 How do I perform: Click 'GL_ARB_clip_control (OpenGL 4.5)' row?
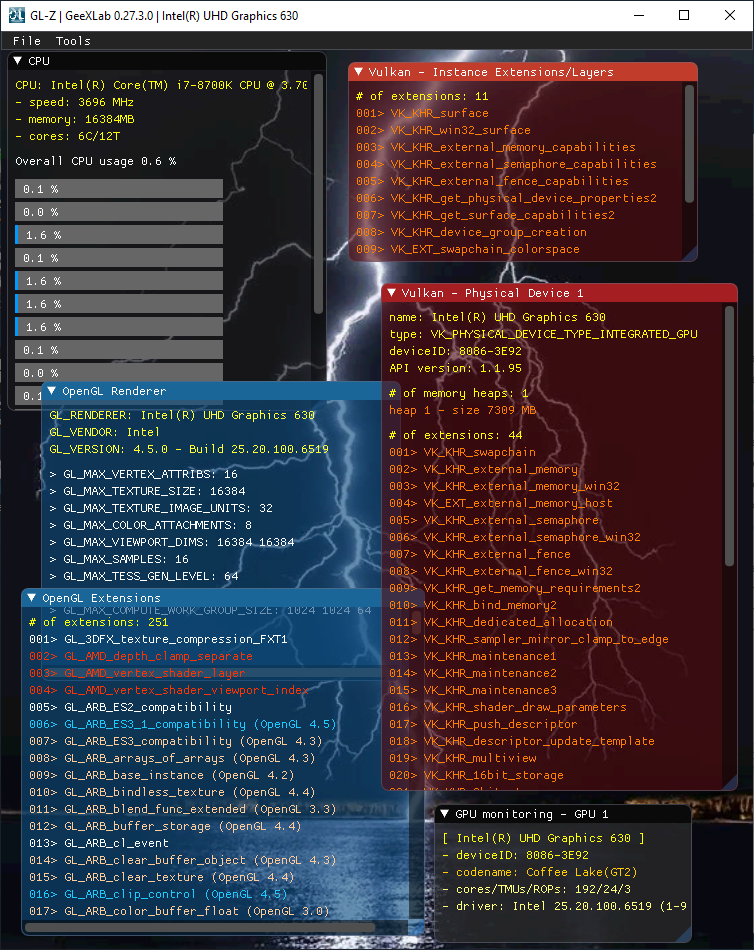(x=158, y=894)
